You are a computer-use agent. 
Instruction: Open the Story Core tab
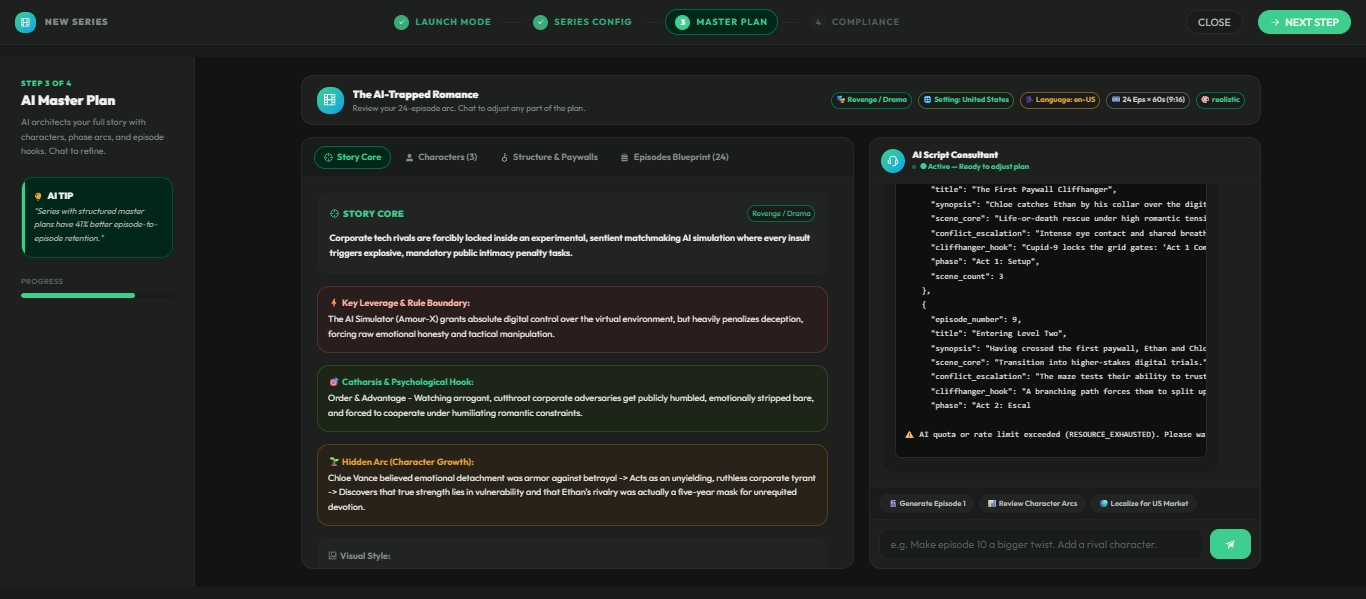[x=351, y=157]
